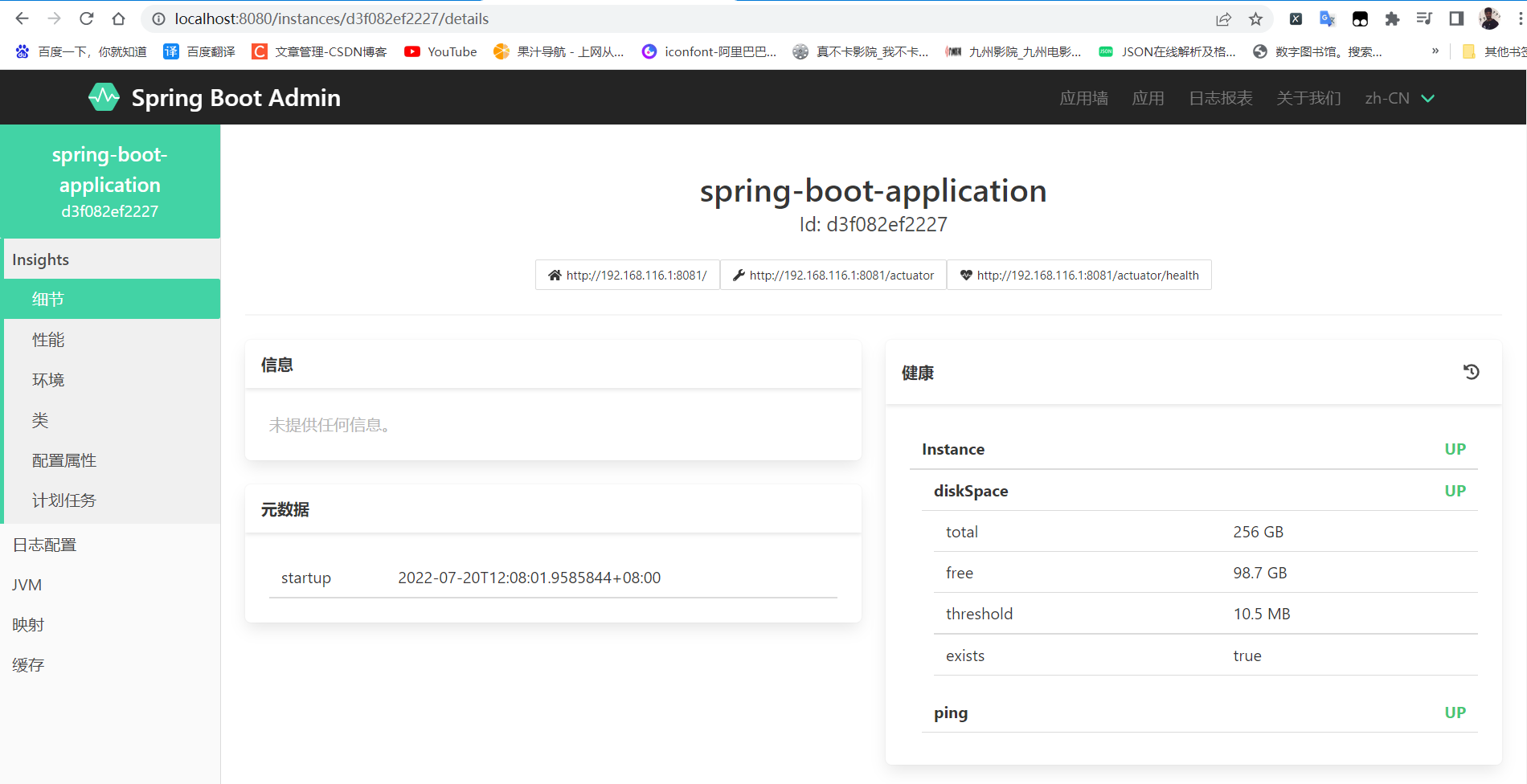The height and width of the screenshot is (784, 1527).
Task: Select the 配置属性 sidebar item
Action: [112, 460]
